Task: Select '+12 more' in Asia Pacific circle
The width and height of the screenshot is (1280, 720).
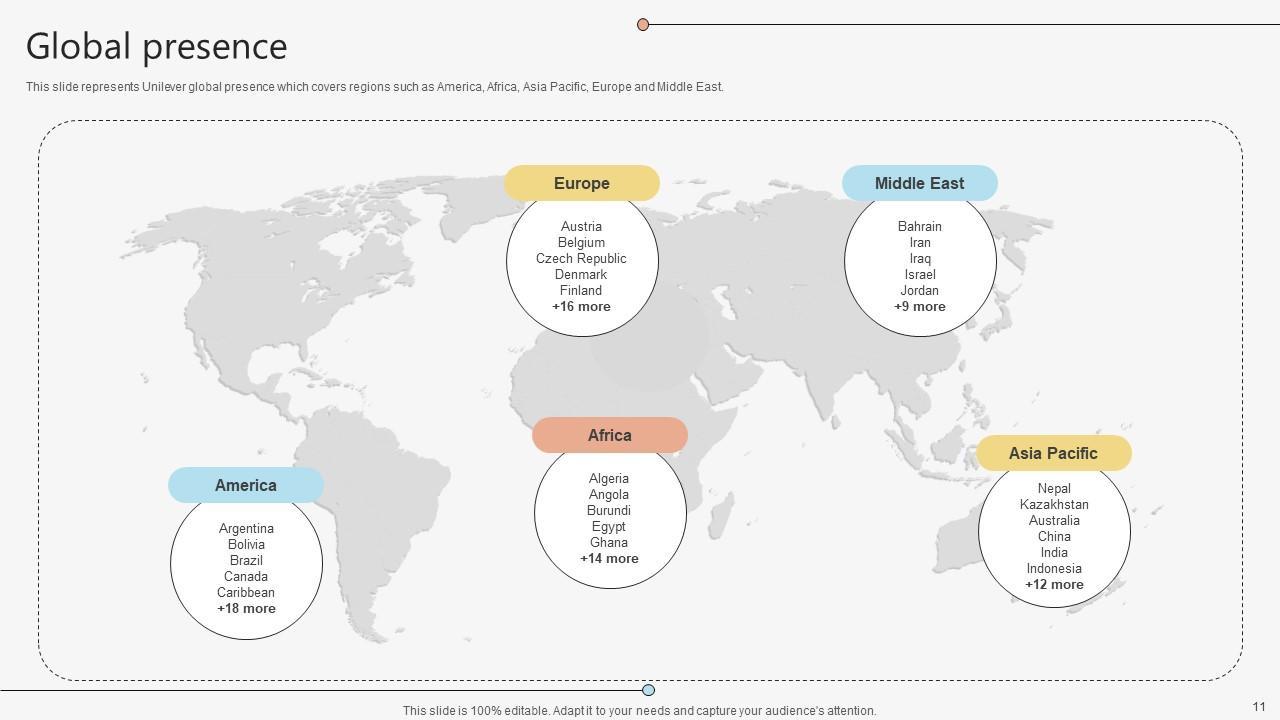Action: [1054, 585]
